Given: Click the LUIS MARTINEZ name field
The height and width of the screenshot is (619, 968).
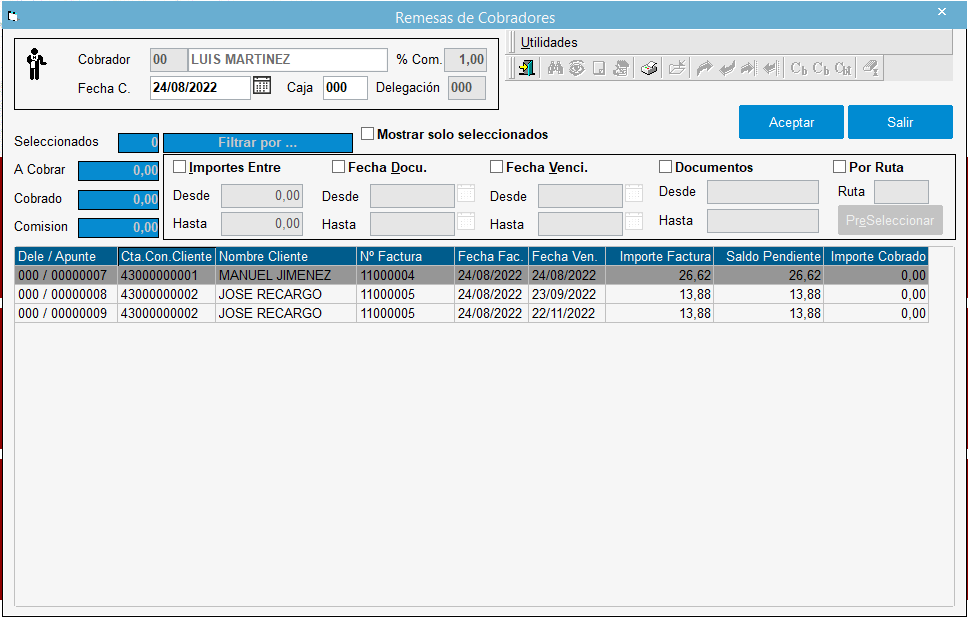Looking at the screenshot, I should click(288, 60).
